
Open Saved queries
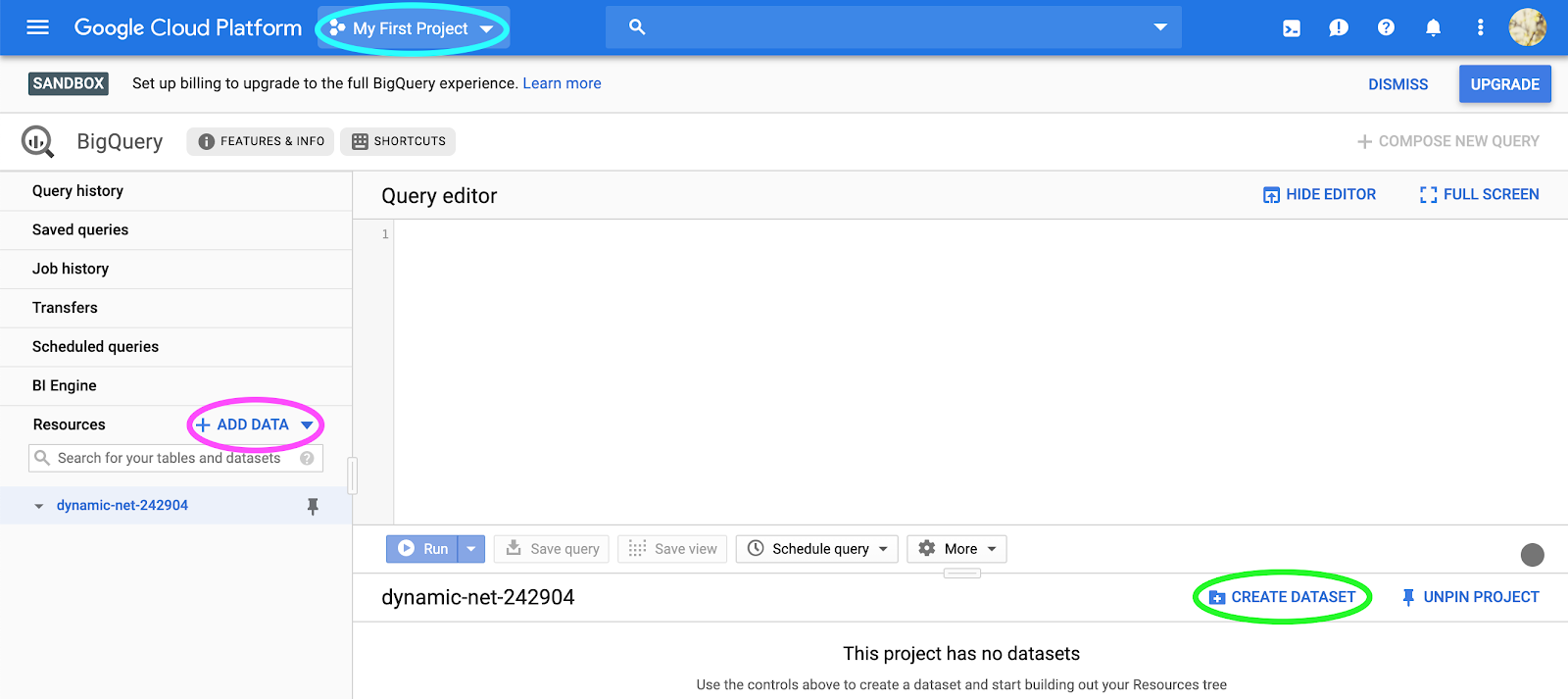(x=176, y=230)
